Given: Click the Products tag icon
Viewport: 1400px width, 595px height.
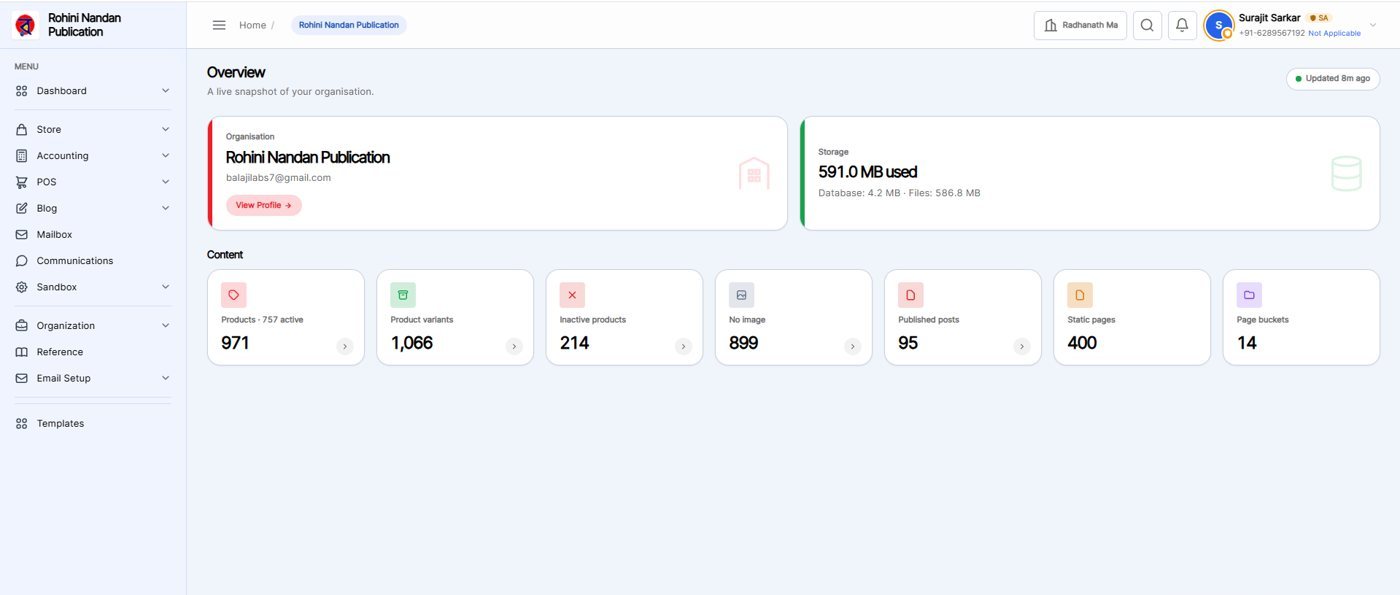Looking at the screenshot, I should [x=234, y=295].
